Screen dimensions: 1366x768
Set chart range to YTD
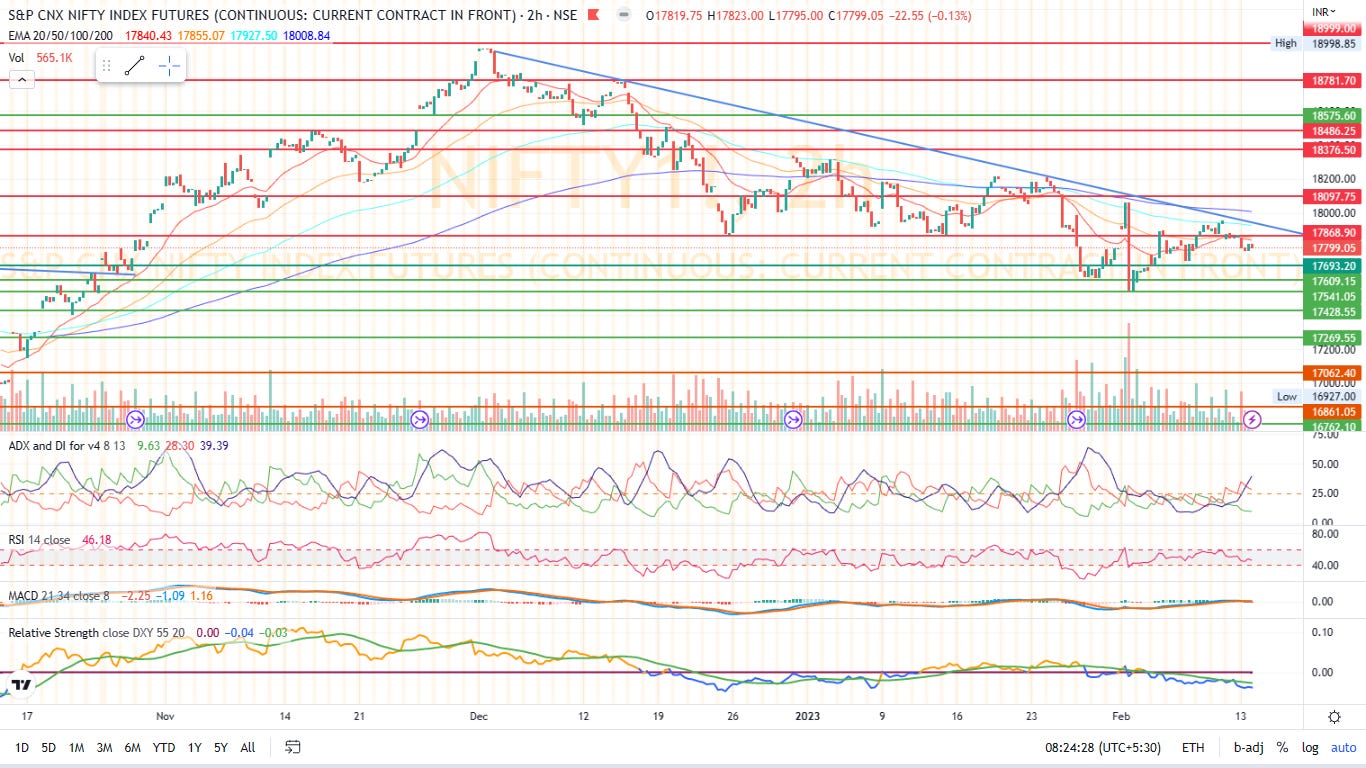click(x=164, y=747)
